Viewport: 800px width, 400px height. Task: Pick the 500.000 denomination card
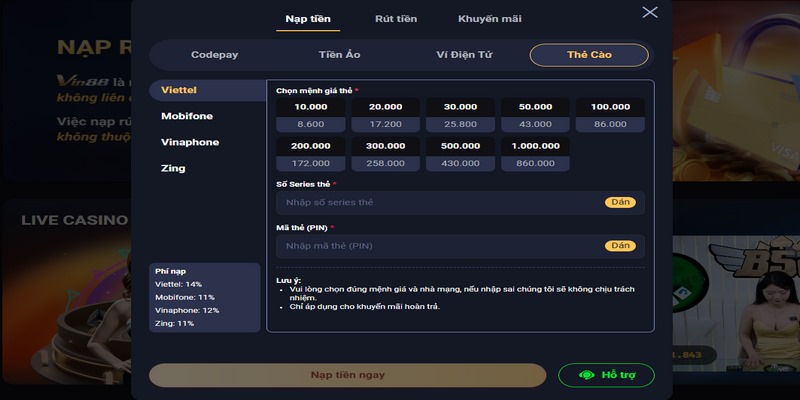(461, 154)
